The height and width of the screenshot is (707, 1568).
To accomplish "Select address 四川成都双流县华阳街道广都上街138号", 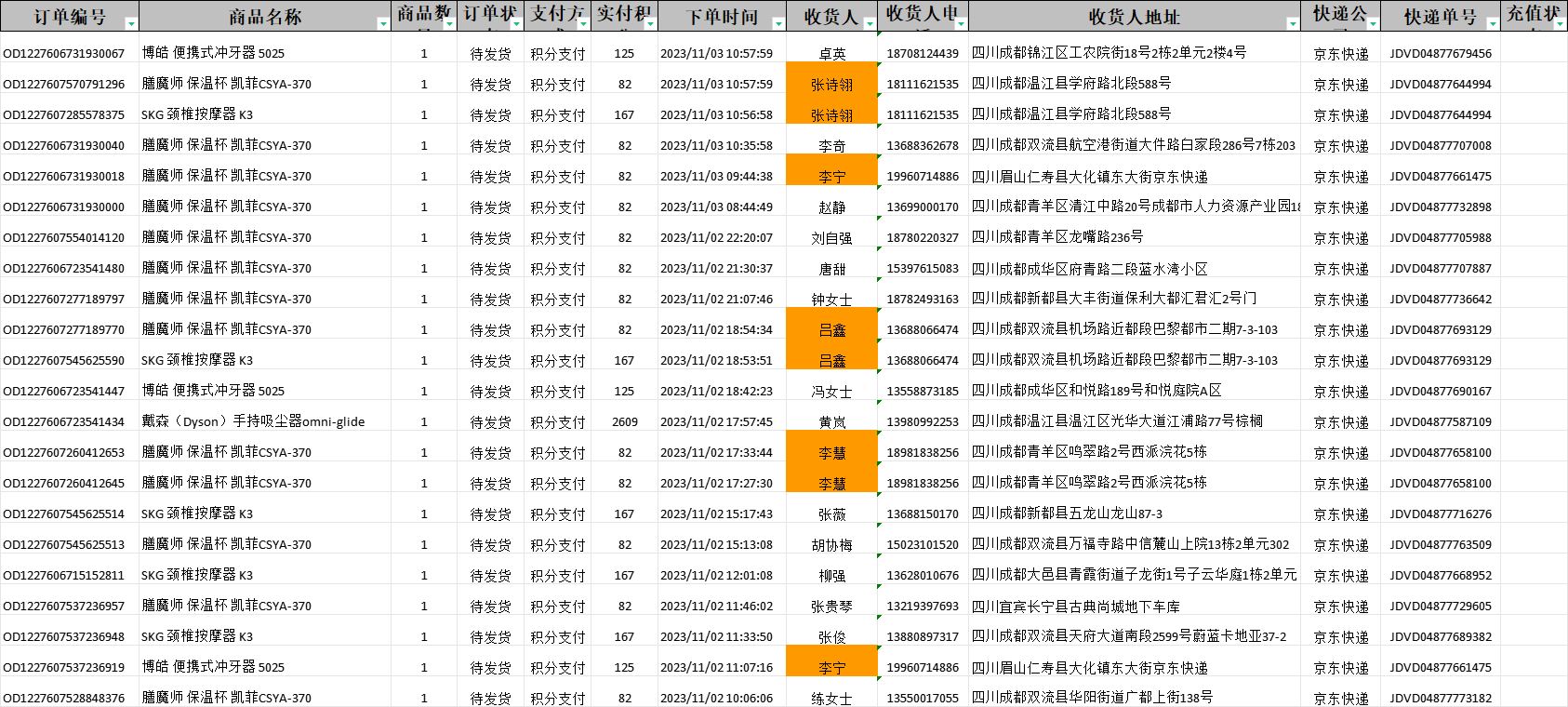I will tap(1093, 698).
